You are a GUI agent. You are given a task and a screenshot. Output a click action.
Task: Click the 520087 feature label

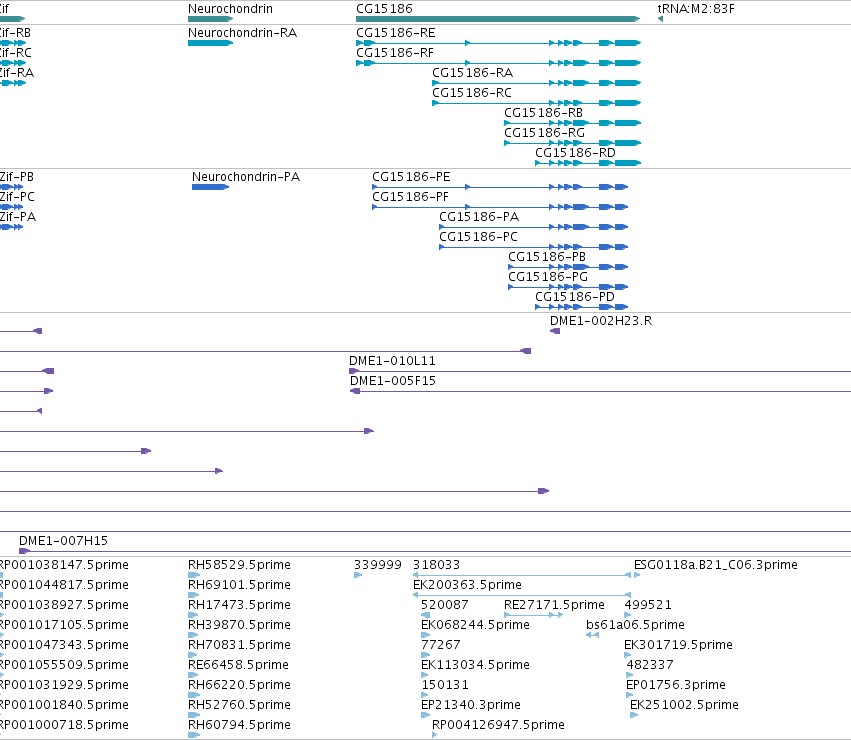tap(444, 605)
